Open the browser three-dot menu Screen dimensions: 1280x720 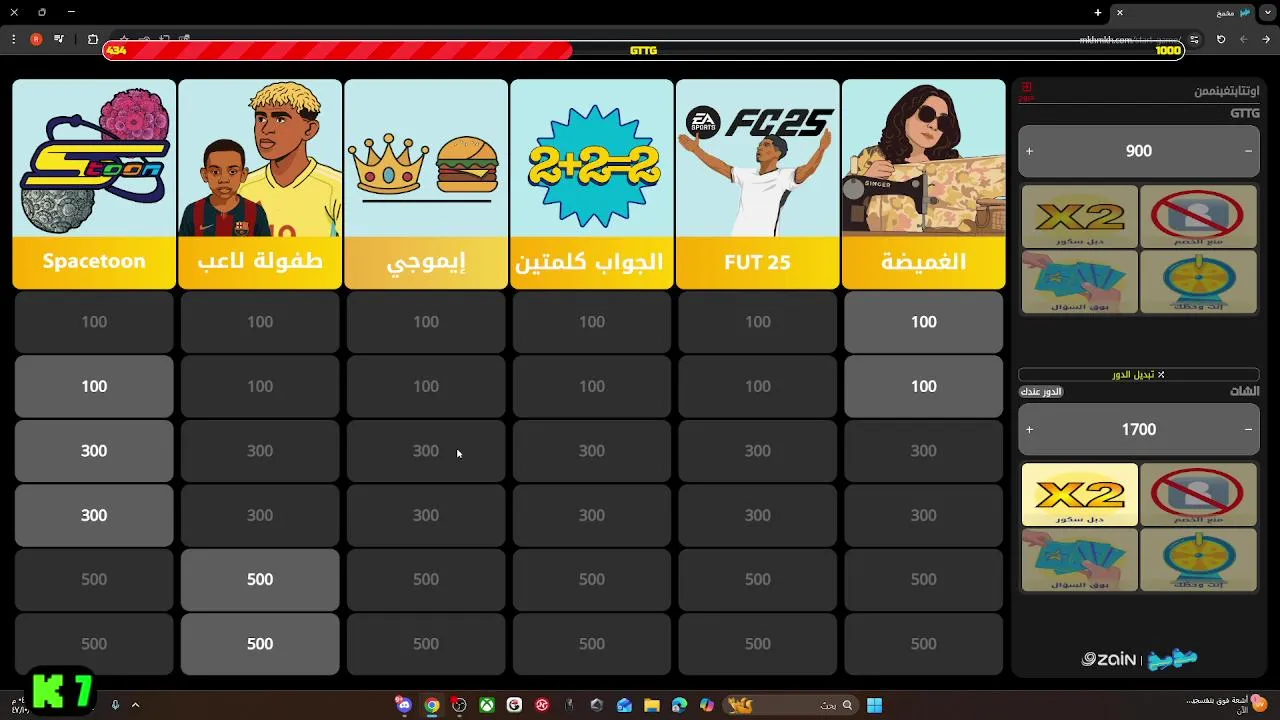(14, 39)
